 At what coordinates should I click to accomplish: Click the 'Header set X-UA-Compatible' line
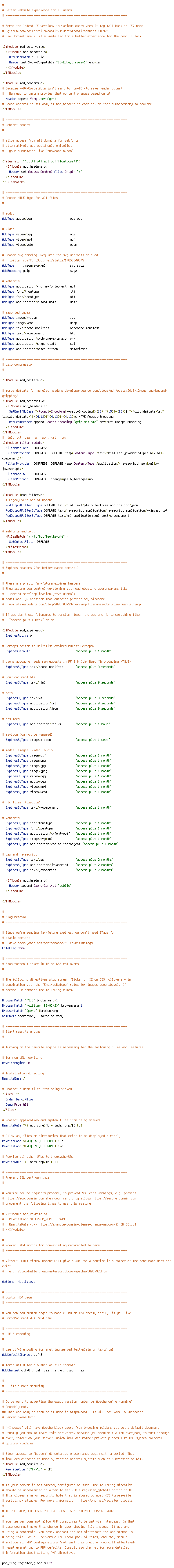click(54, 62)
